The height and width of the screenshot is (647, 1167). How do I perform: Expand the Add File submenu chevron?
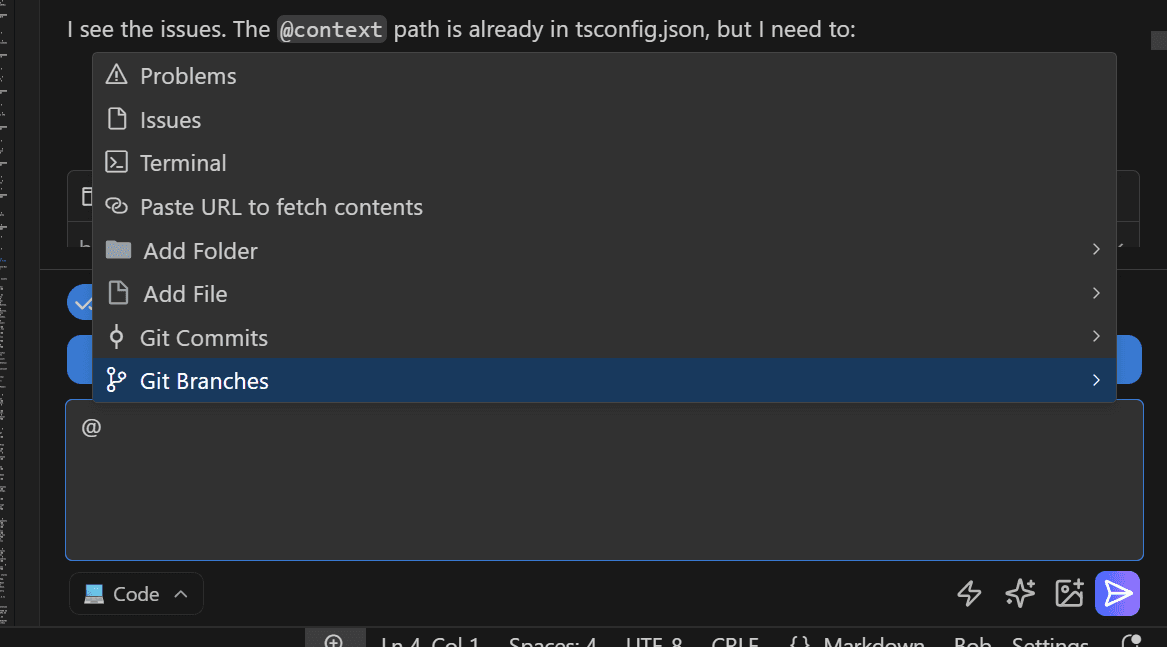tap(1095, 293)
